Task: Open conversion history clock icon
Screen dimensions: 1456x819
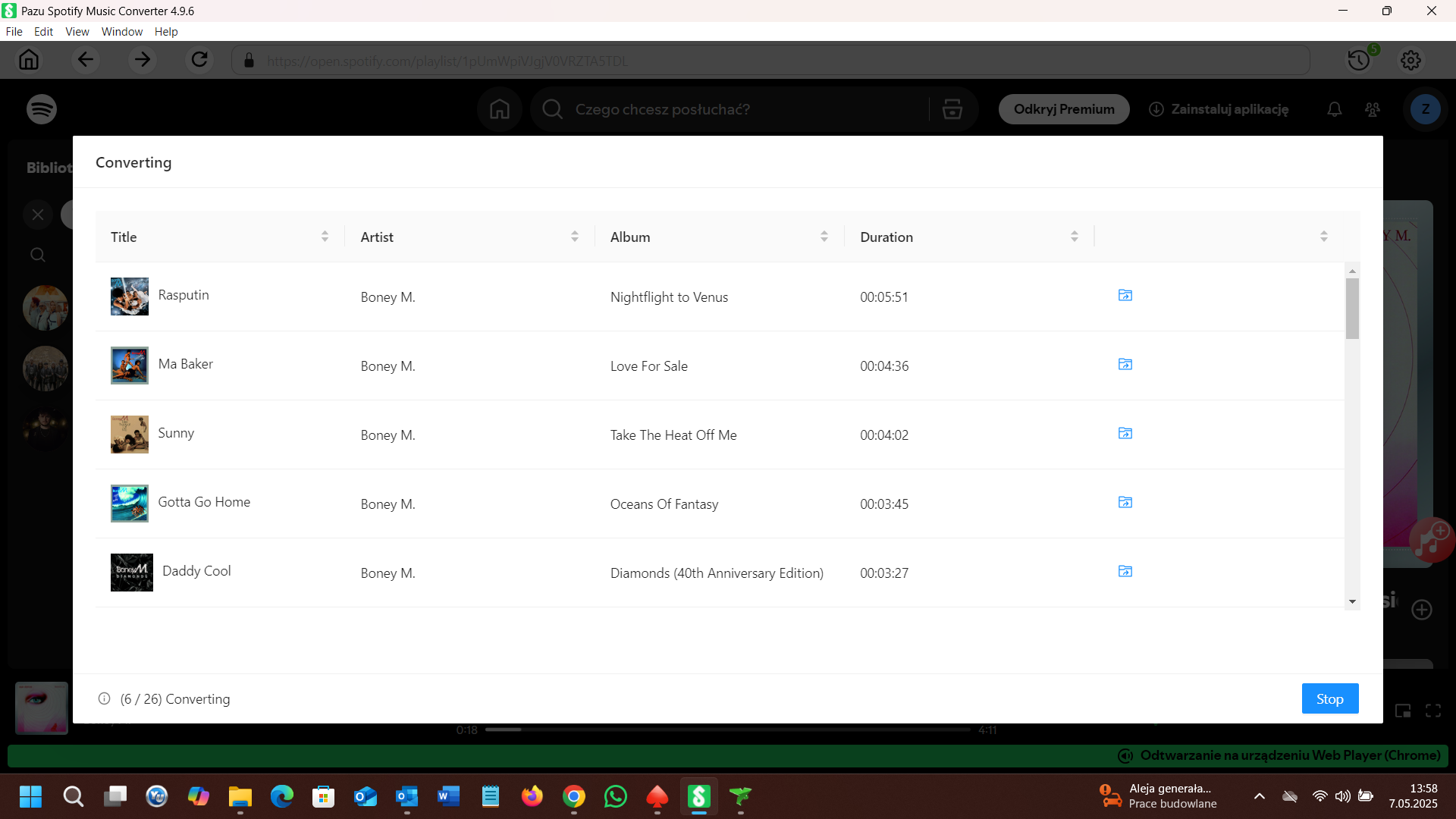Action: click(x=1359, y=60)
